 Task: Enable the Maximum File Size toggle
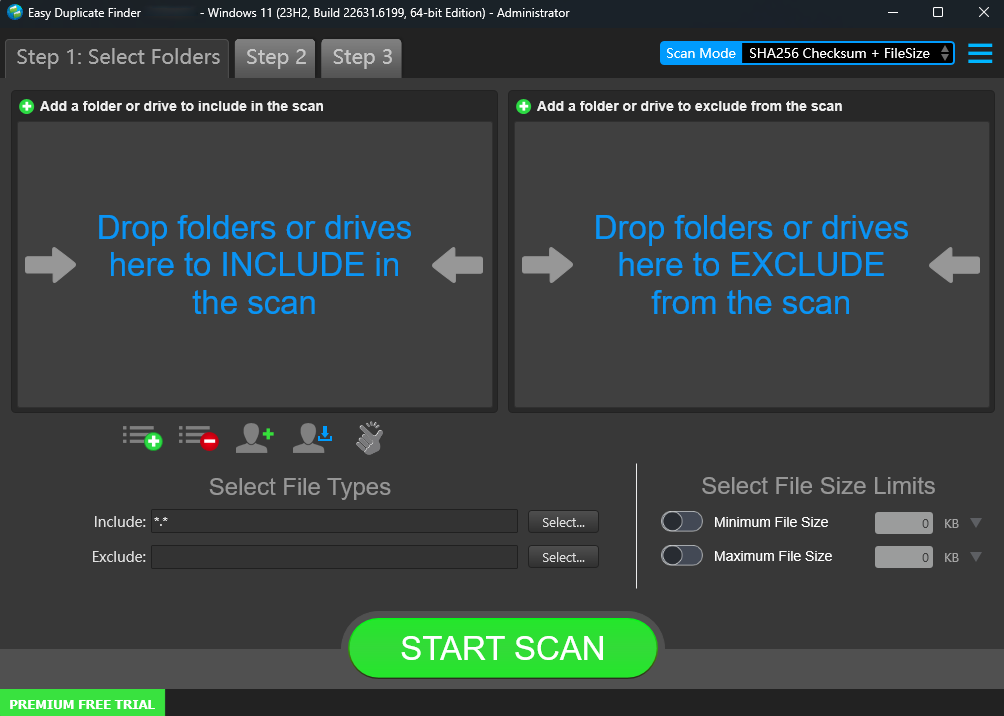[x=682, y=556]
